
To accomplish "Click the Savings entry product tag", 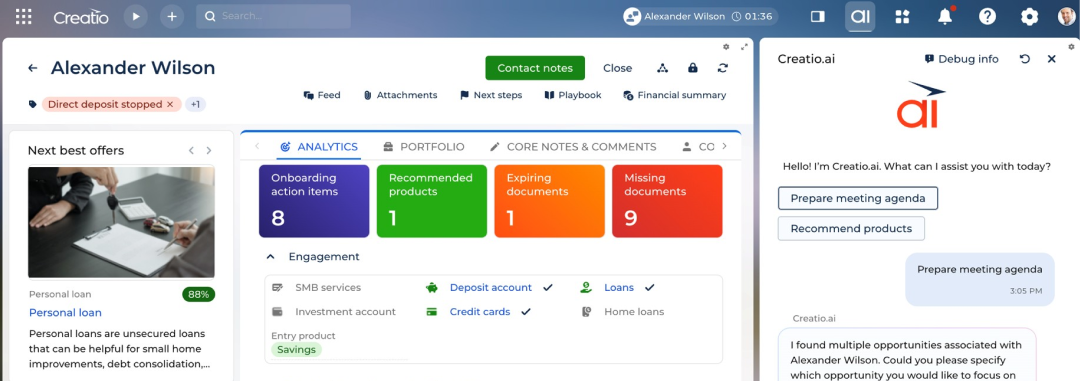I will (x=296, y=349).
